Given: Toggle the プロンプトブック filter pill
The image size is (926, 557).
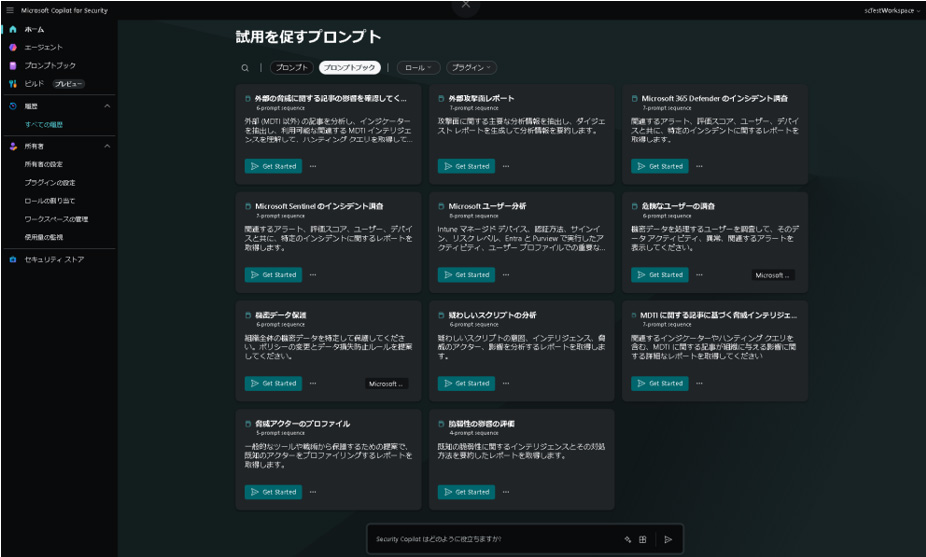Looking at the screenshot, I should [x=350, y=68].
